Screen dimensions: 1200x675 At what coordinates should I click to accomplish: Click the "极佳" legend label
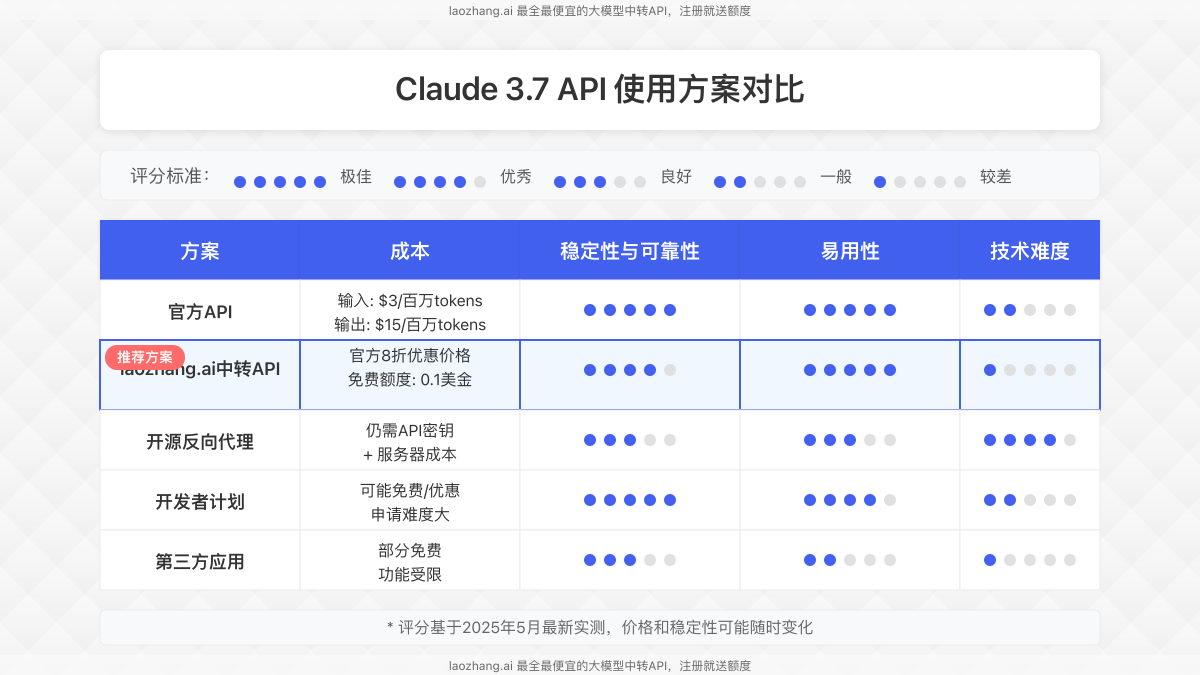(356, 177)
